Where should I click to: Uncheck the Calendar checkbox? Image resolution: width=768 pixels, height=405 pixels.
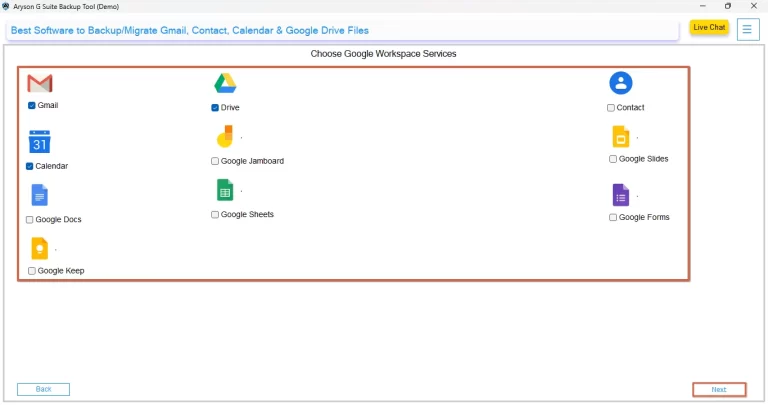point(29,166)
